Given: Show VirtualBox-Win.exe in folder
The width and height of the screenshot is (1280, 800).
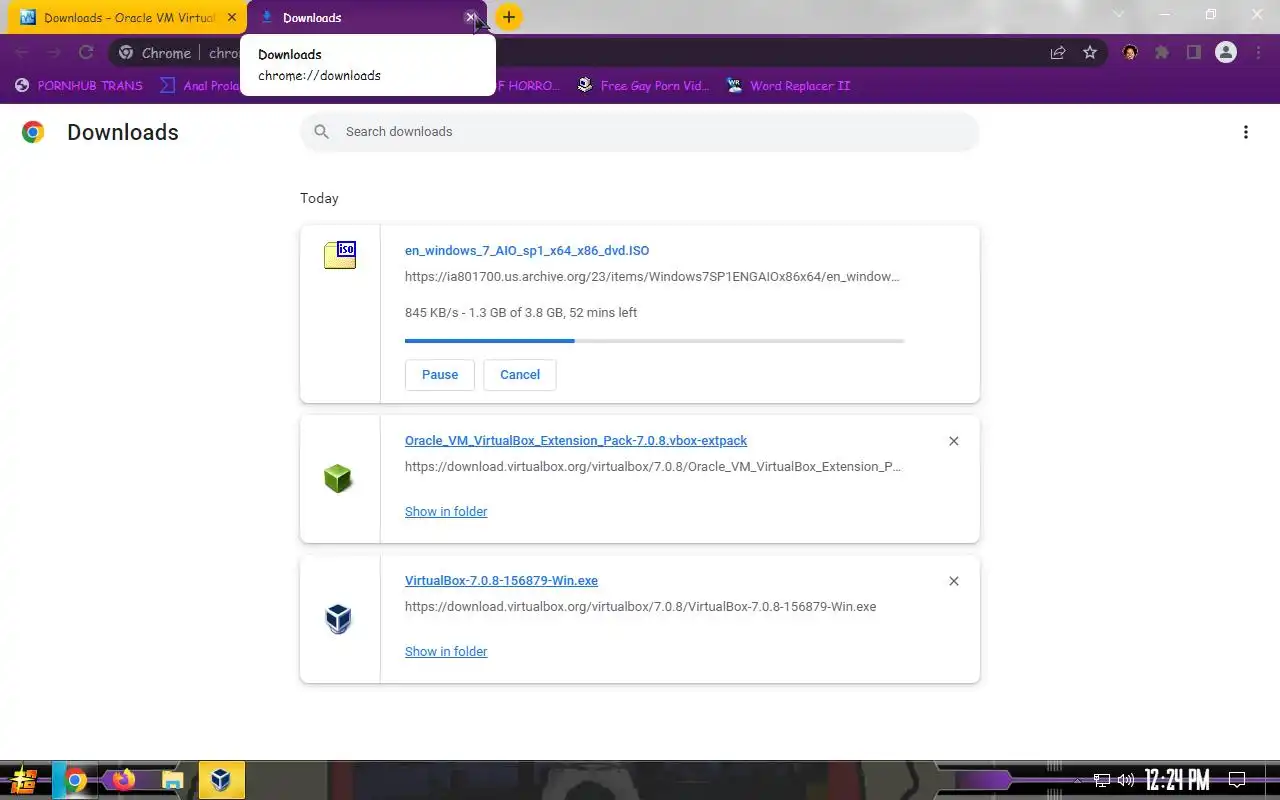Looking at the screenshot, I should pyautogui.click(x=446, y=652).
